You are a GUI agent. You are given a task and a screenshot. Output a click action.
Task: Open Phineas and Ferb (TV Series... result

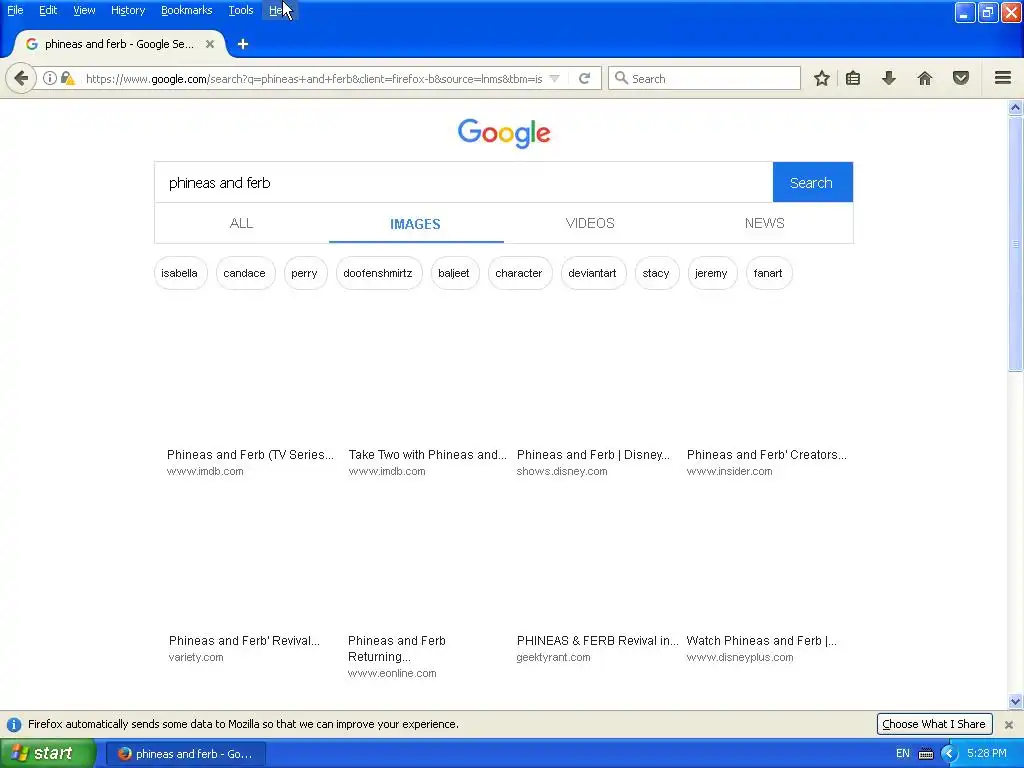tap(250, 455)
